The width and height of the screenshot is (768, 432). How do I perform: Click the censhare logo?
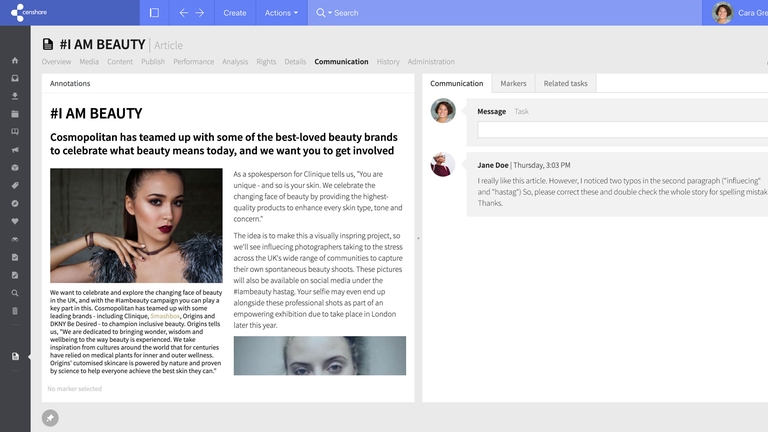tap(29, 13)
